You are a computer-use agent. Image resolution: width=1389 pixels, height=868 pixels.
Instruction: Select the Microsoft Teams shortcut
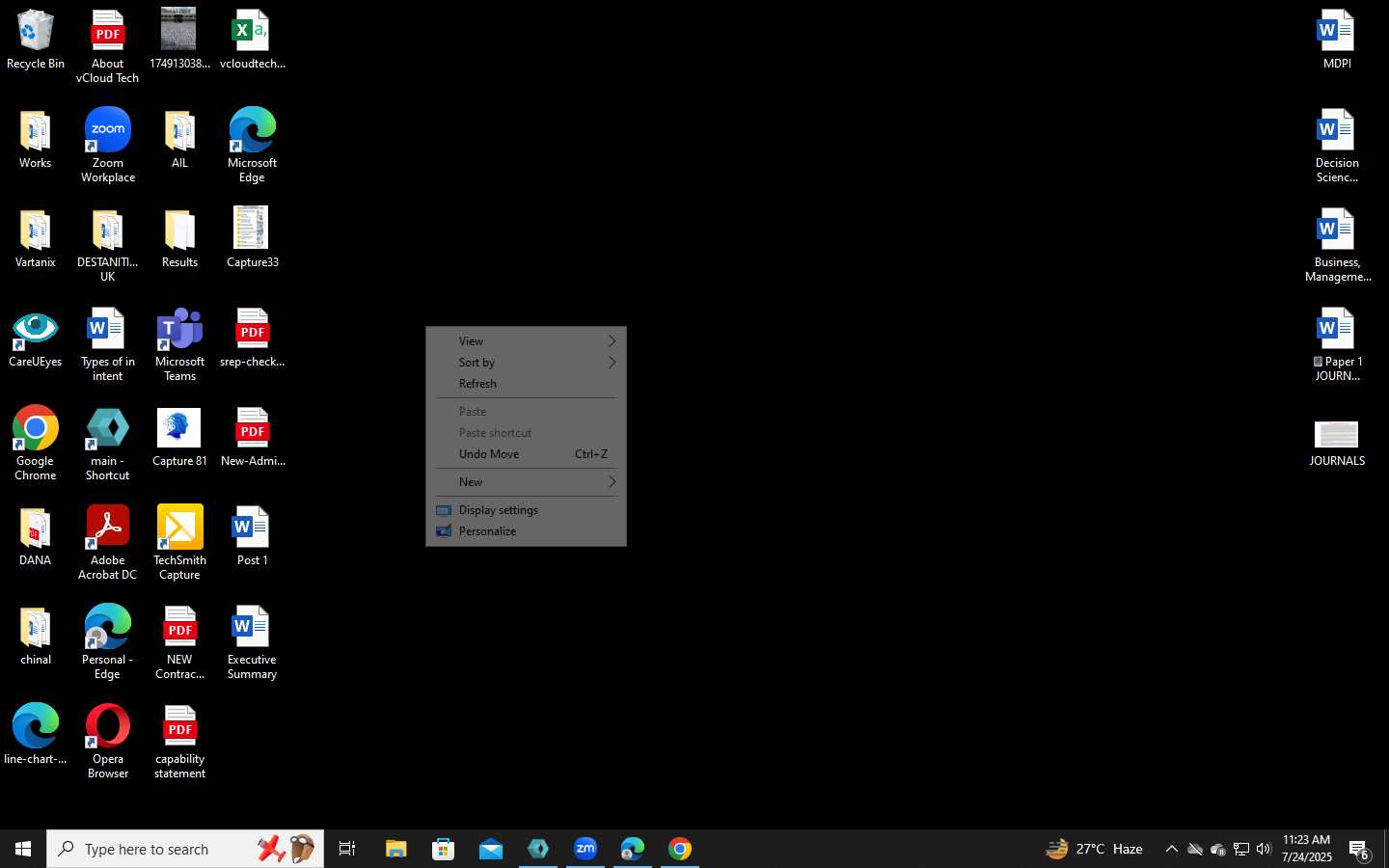click(x=180, y=345)
